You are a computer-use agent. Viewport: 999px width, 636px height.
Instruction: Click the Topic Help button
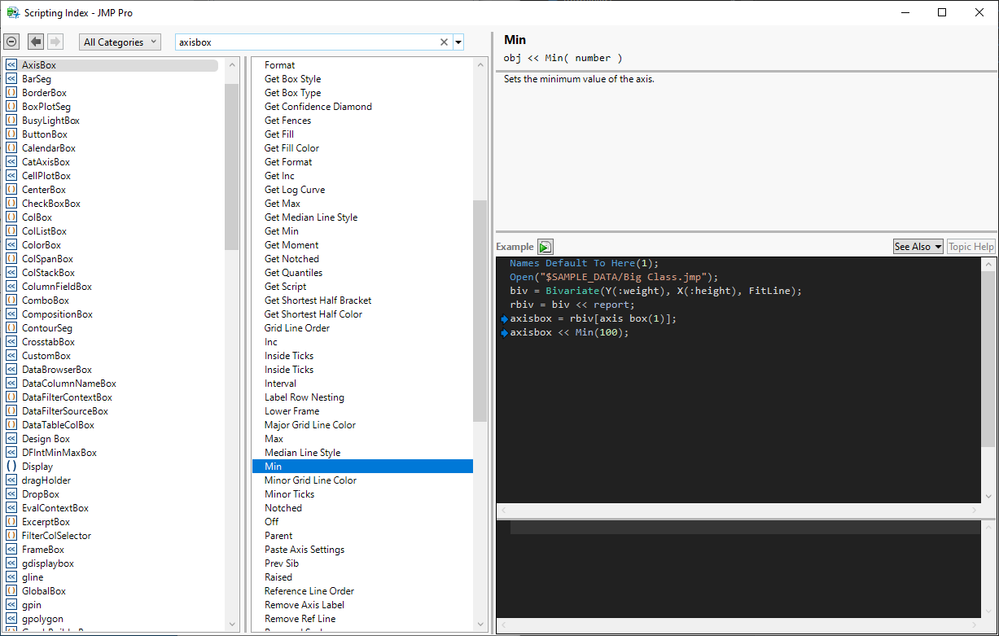970,247
